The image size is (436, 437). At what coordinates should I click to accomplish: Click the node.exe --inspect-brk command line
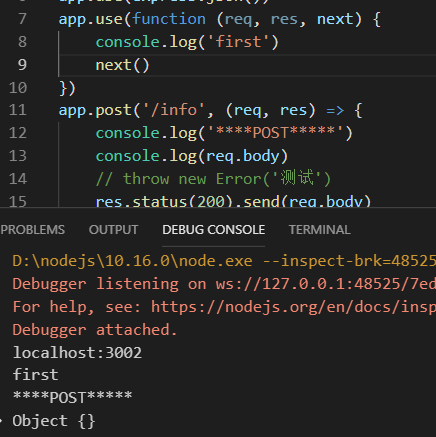pos(224,261)
